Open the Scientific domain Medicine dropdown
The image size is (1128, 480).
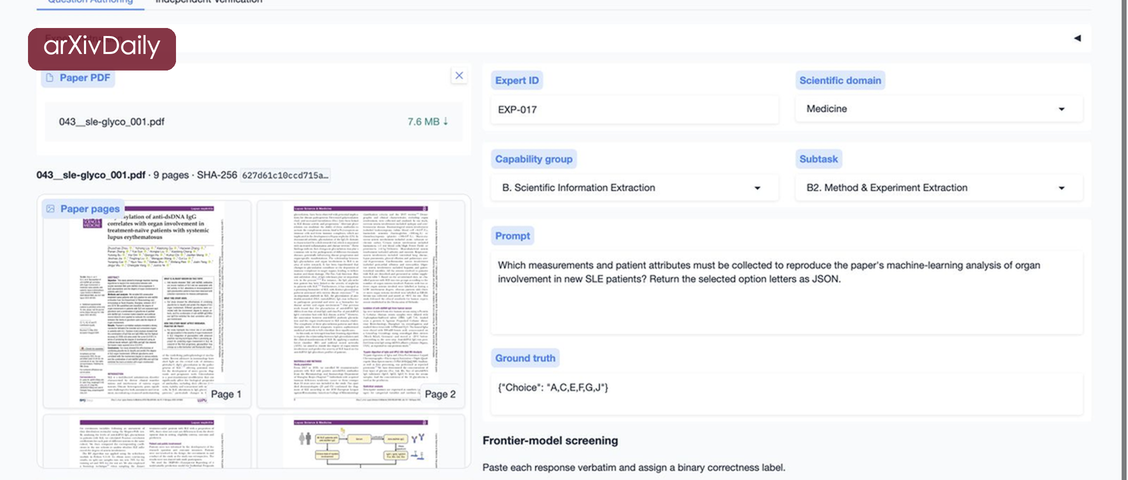click(939, 109)
